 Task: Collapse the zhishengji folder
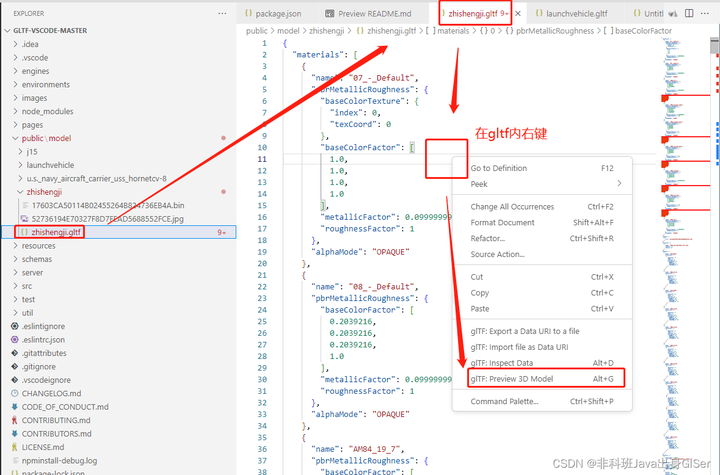[20, 192]
